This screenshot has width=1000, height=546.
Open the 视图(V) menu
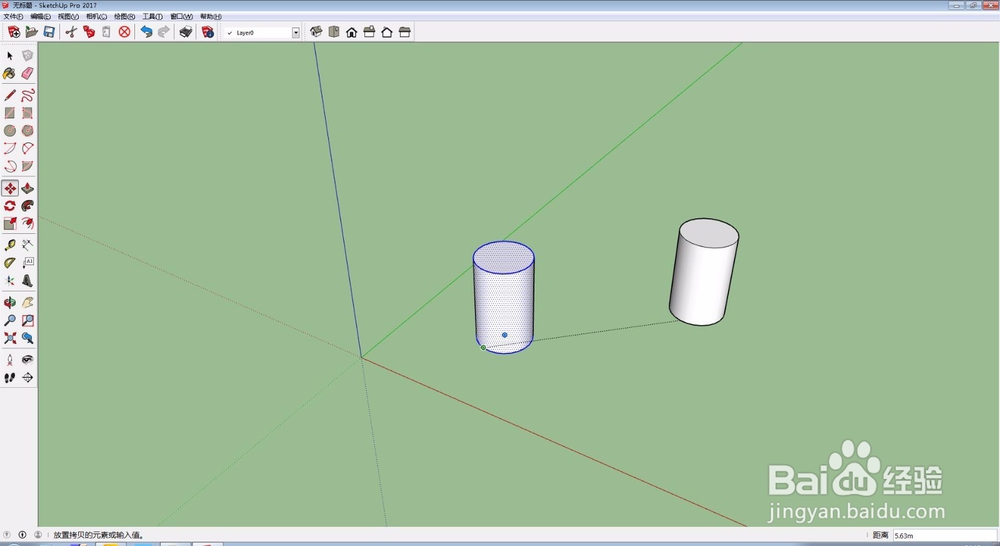(x=68, y=17)
